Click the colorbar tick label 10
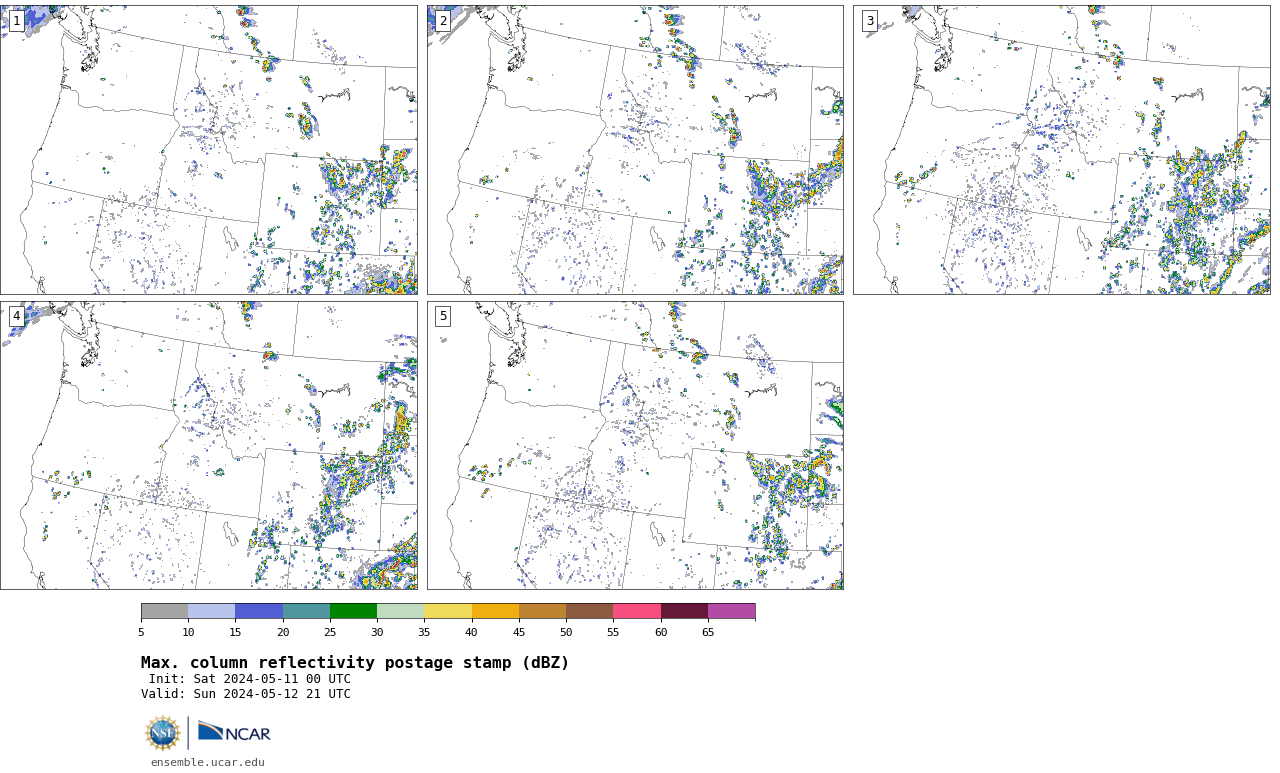 (188, 632)
